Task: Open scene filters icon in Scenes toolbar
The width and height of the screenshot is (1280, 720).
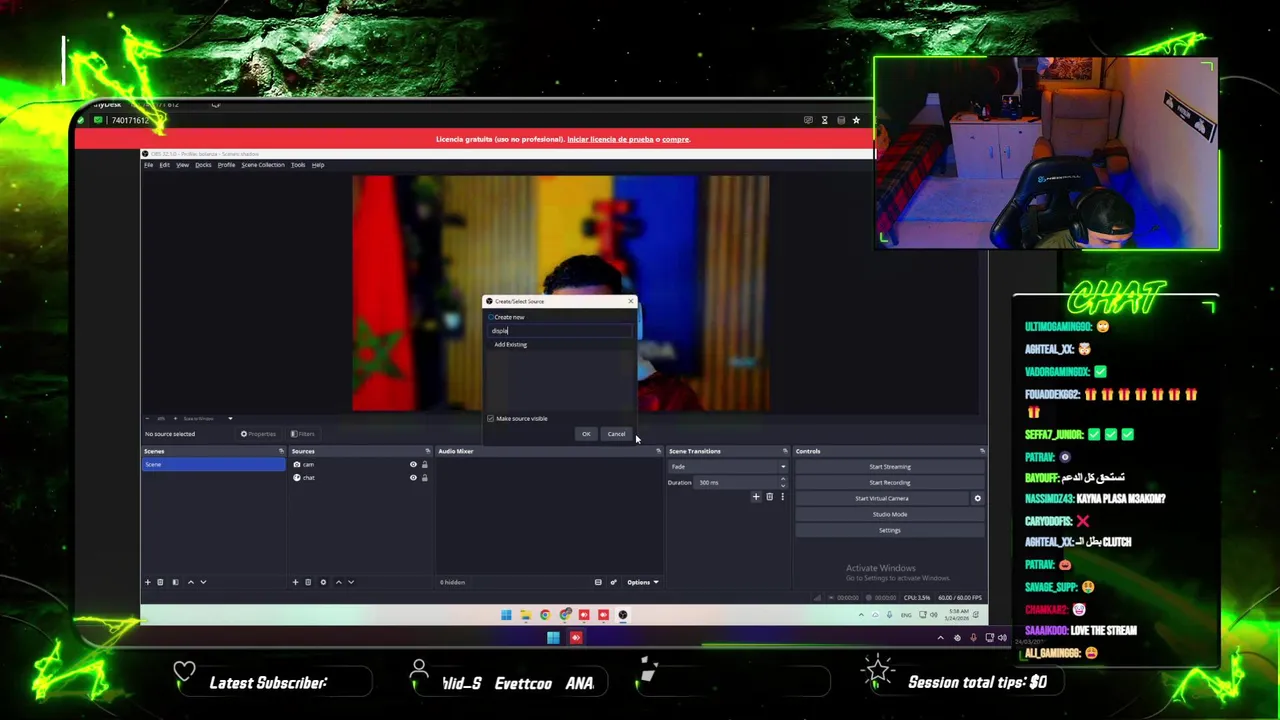Action: coord(175,582)
